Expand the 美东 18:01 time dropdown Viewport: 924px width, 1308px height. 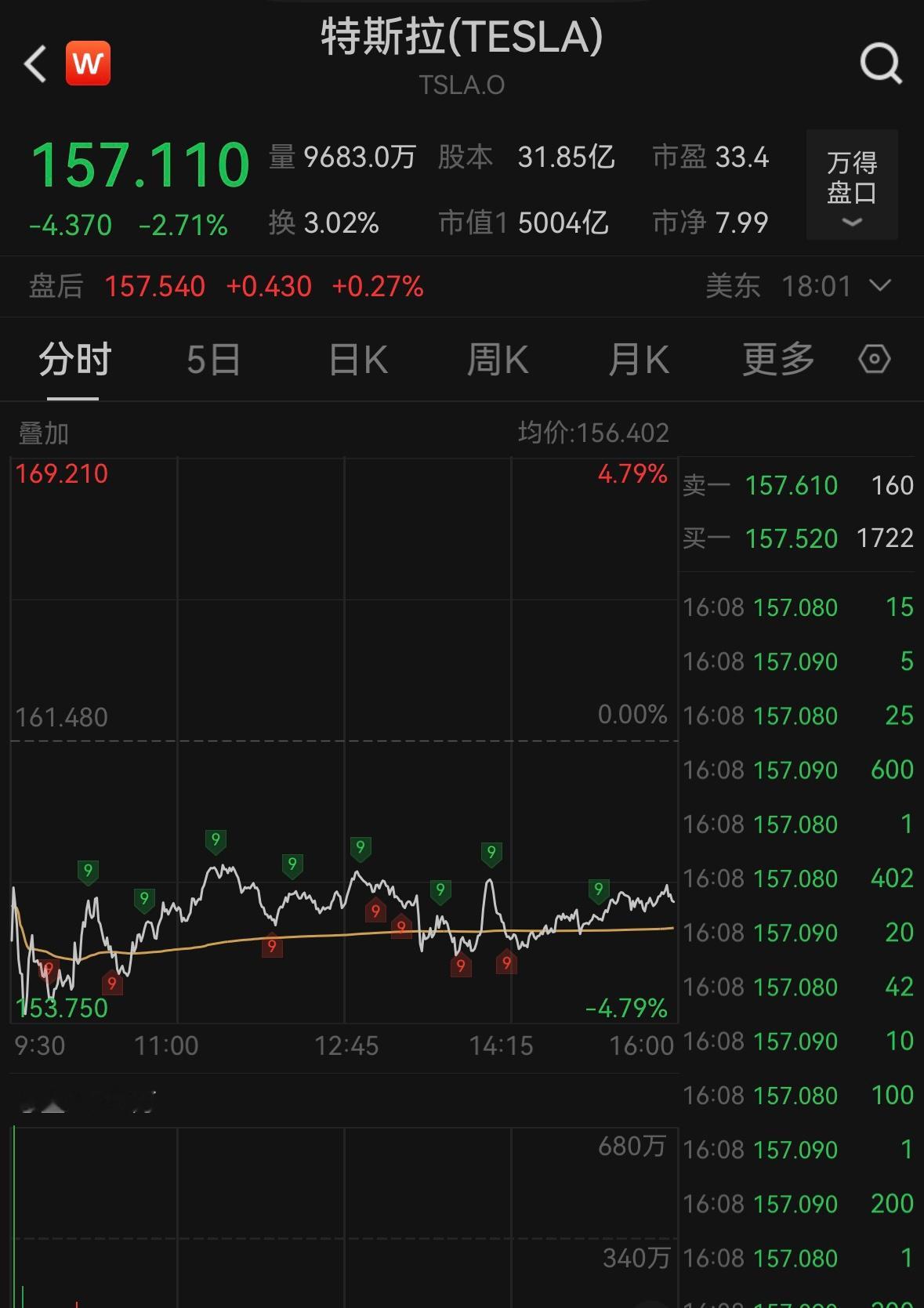tap(799, 286)
